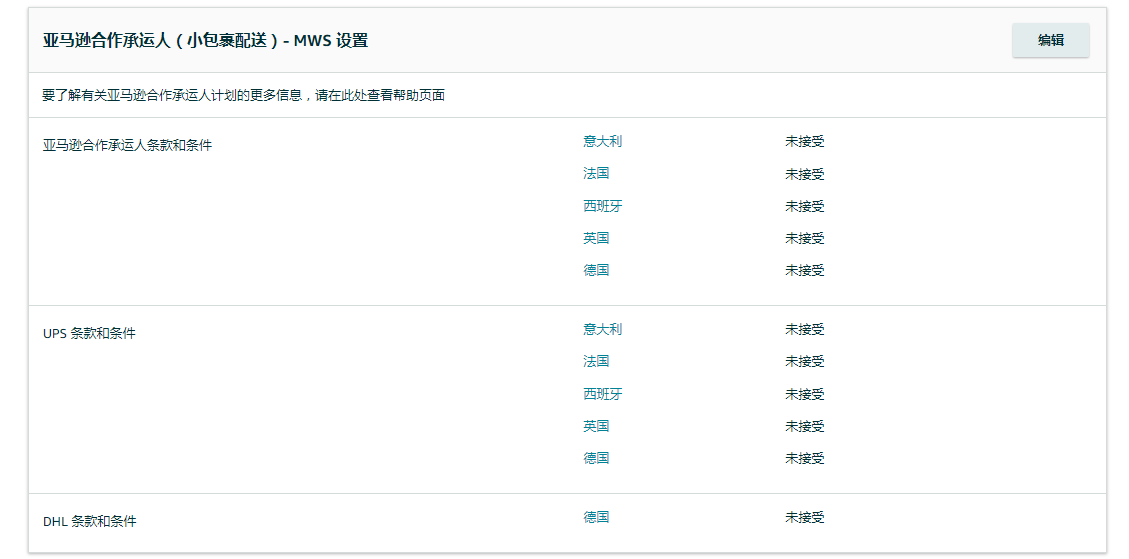The image size is (1129, 559).
Task: Click the help info sentence 要了解有关亚马逊合作承运人计划
Action: [243, 95]
